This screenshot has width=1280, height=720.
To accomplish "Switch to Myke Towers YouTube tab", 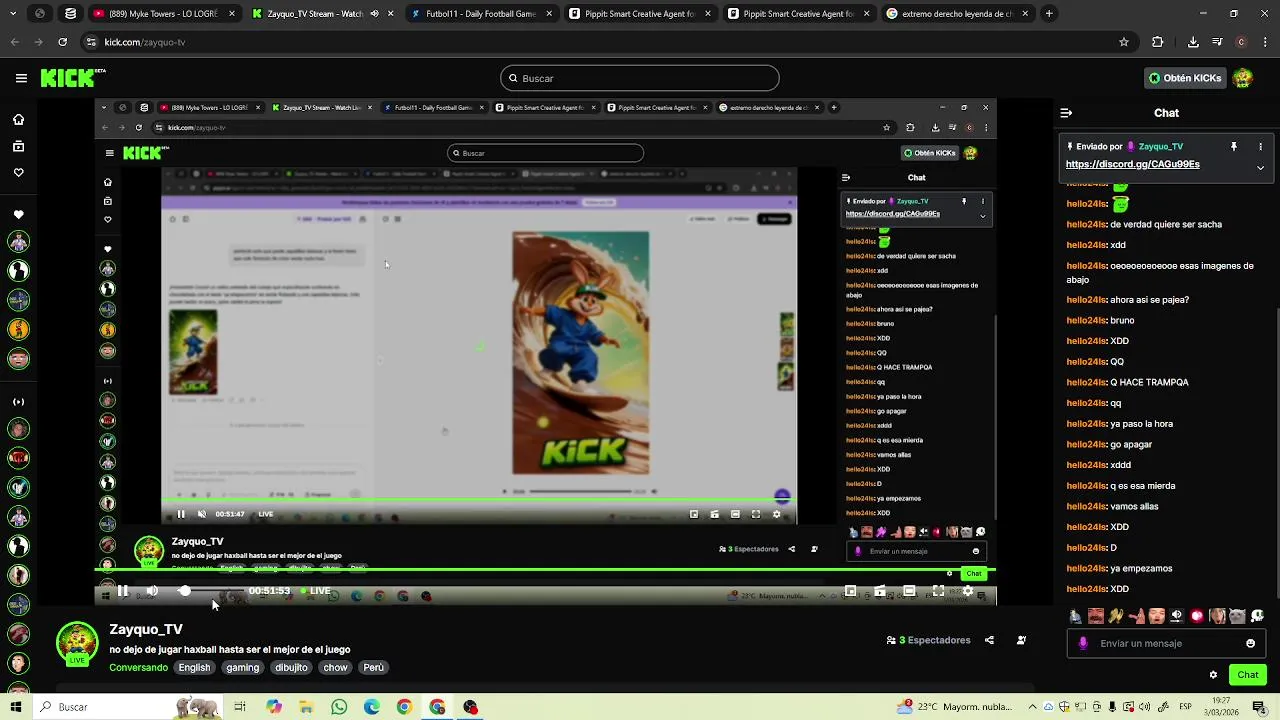I will coord(165,14).
